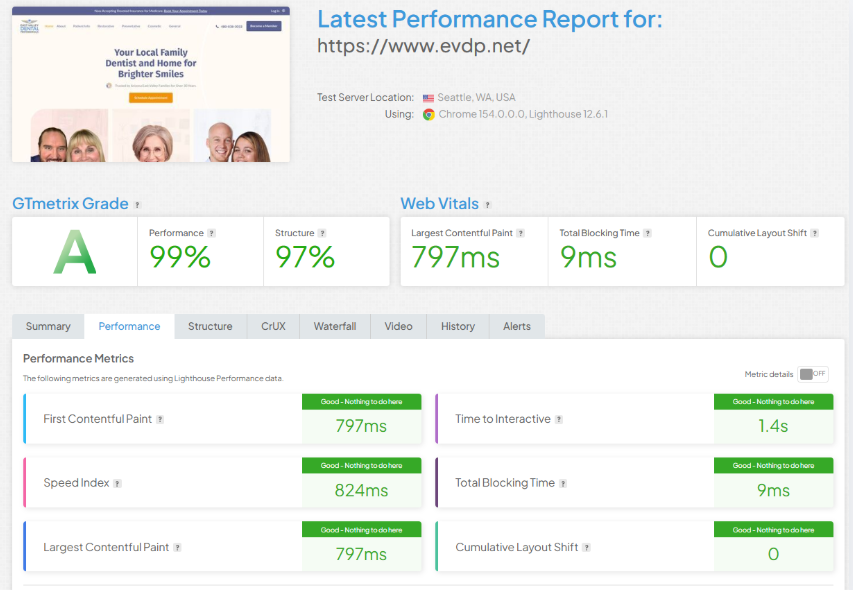Click the Chrome 154.0.0.0, Lighthouse 12.6.1 text

523,114
